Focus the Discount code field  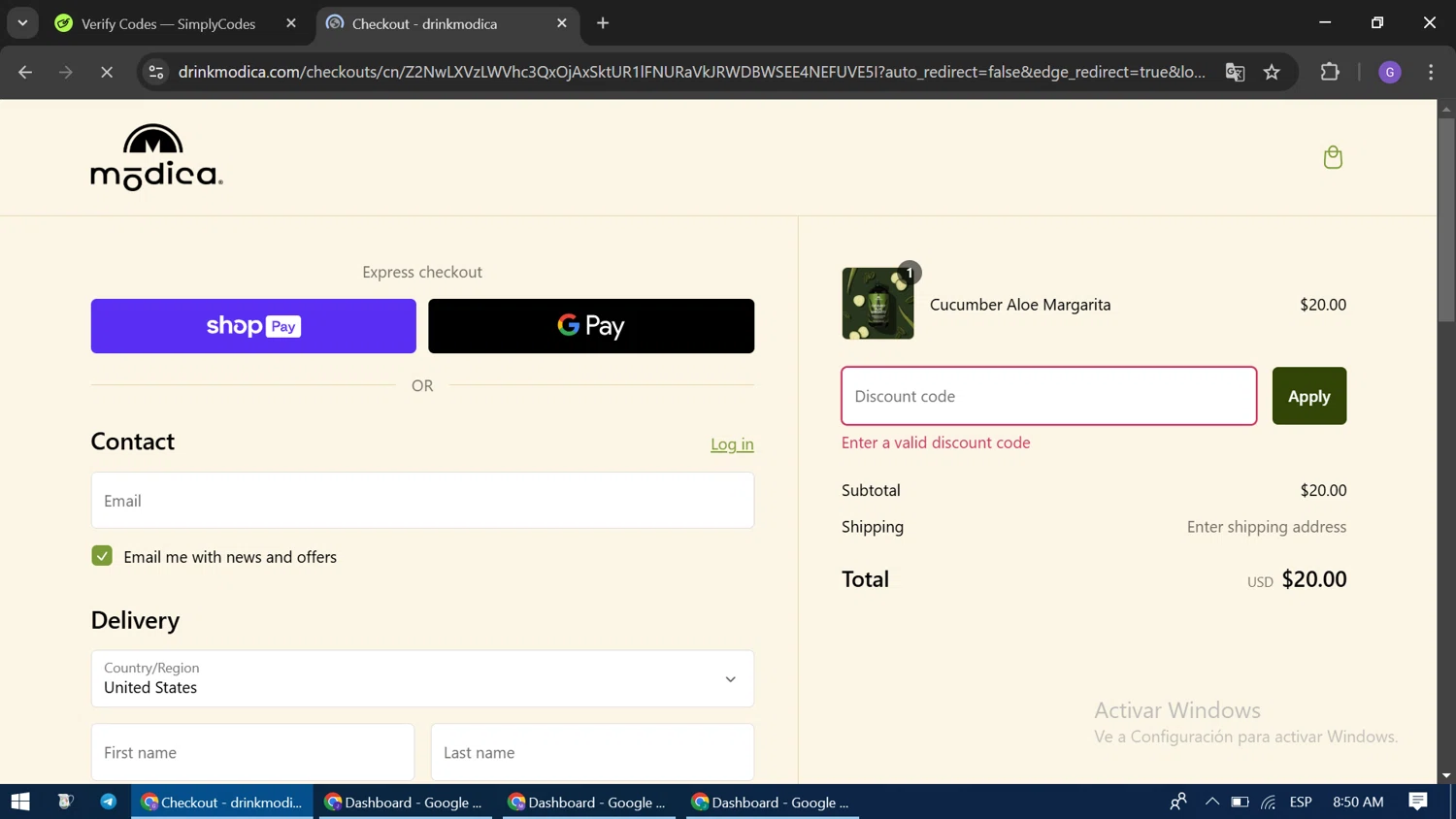(x=1049, y=396)
